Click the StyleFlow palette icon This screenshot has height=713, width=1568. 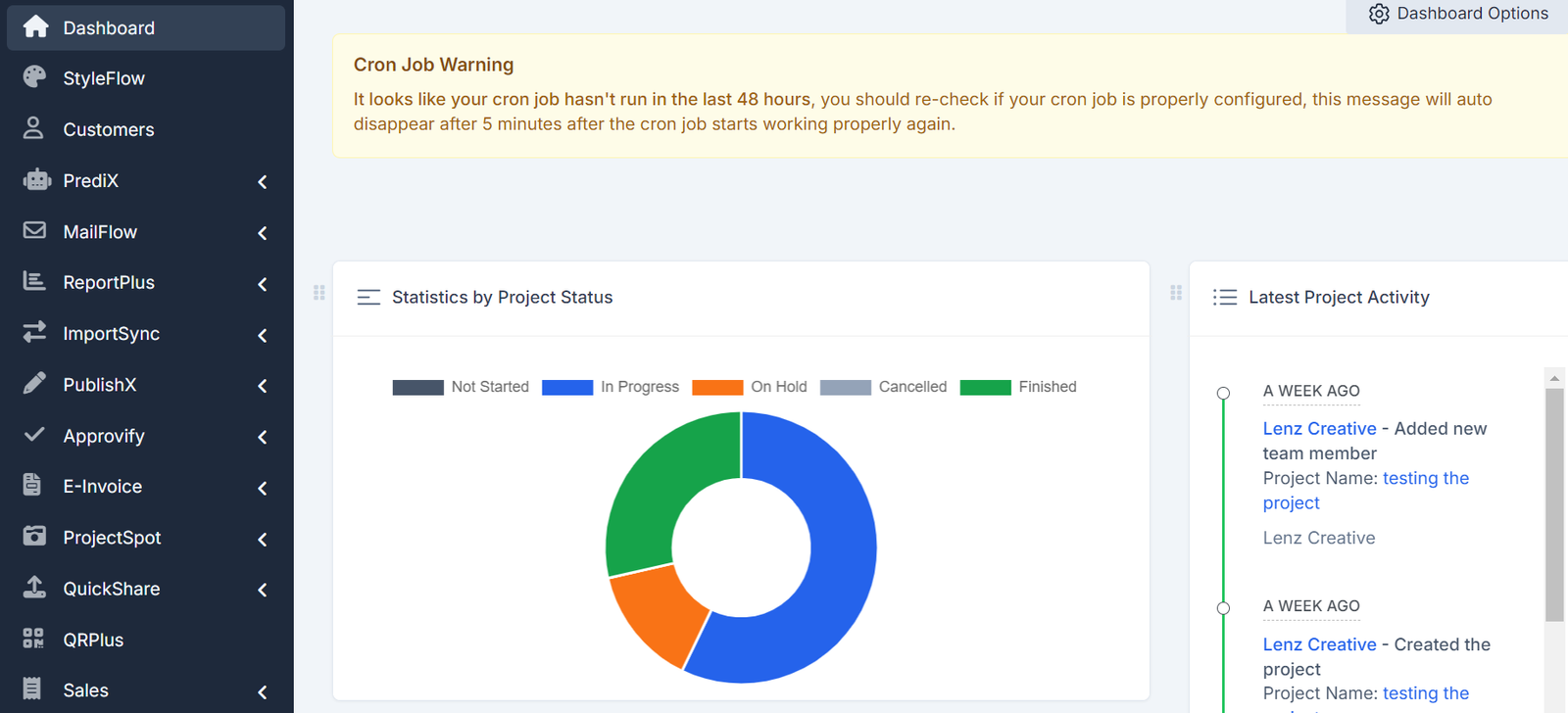click(34, 77)
